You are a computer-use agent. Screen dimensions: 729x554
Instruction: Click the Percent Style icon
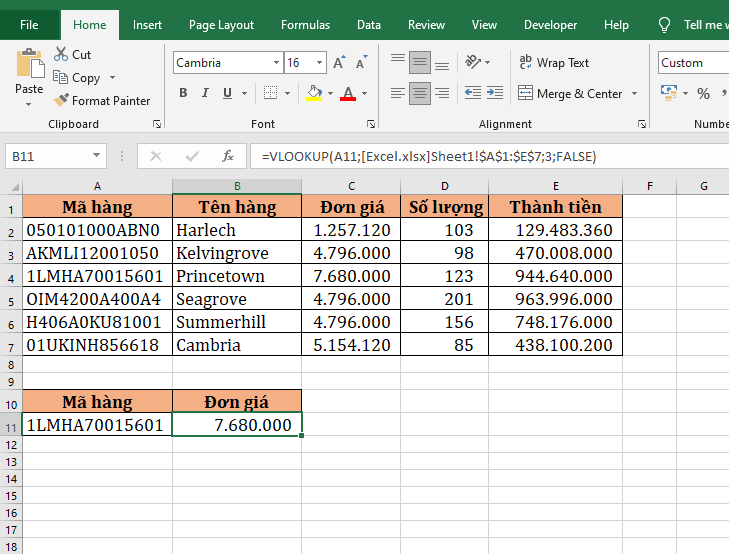click(703, 94)
